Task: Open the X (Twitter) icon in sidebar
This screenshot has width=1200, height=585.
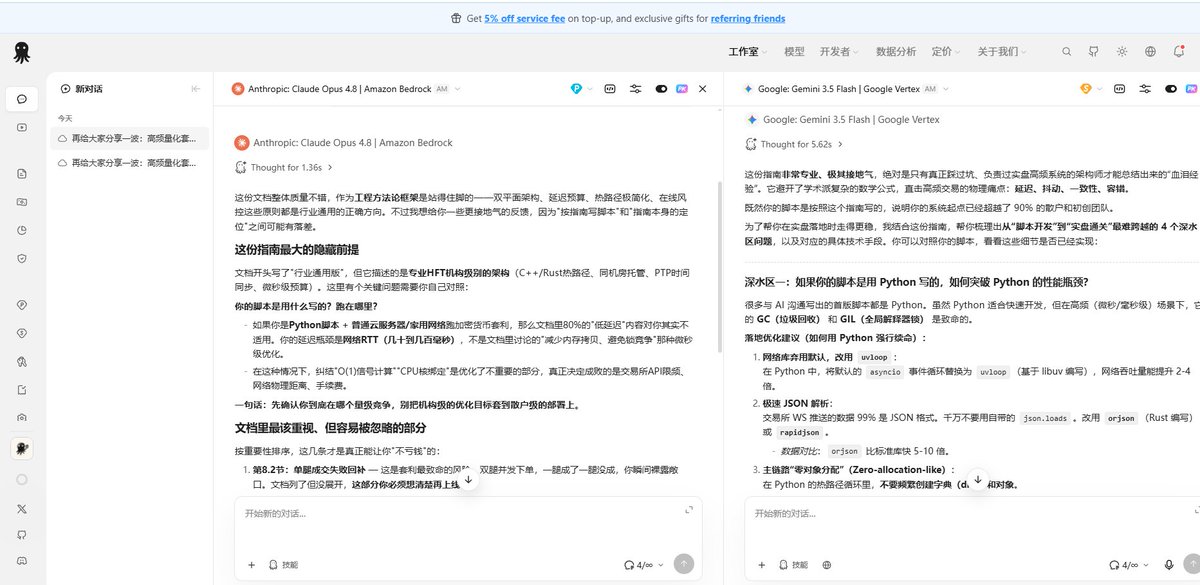Action: click(x=22, y=508)
